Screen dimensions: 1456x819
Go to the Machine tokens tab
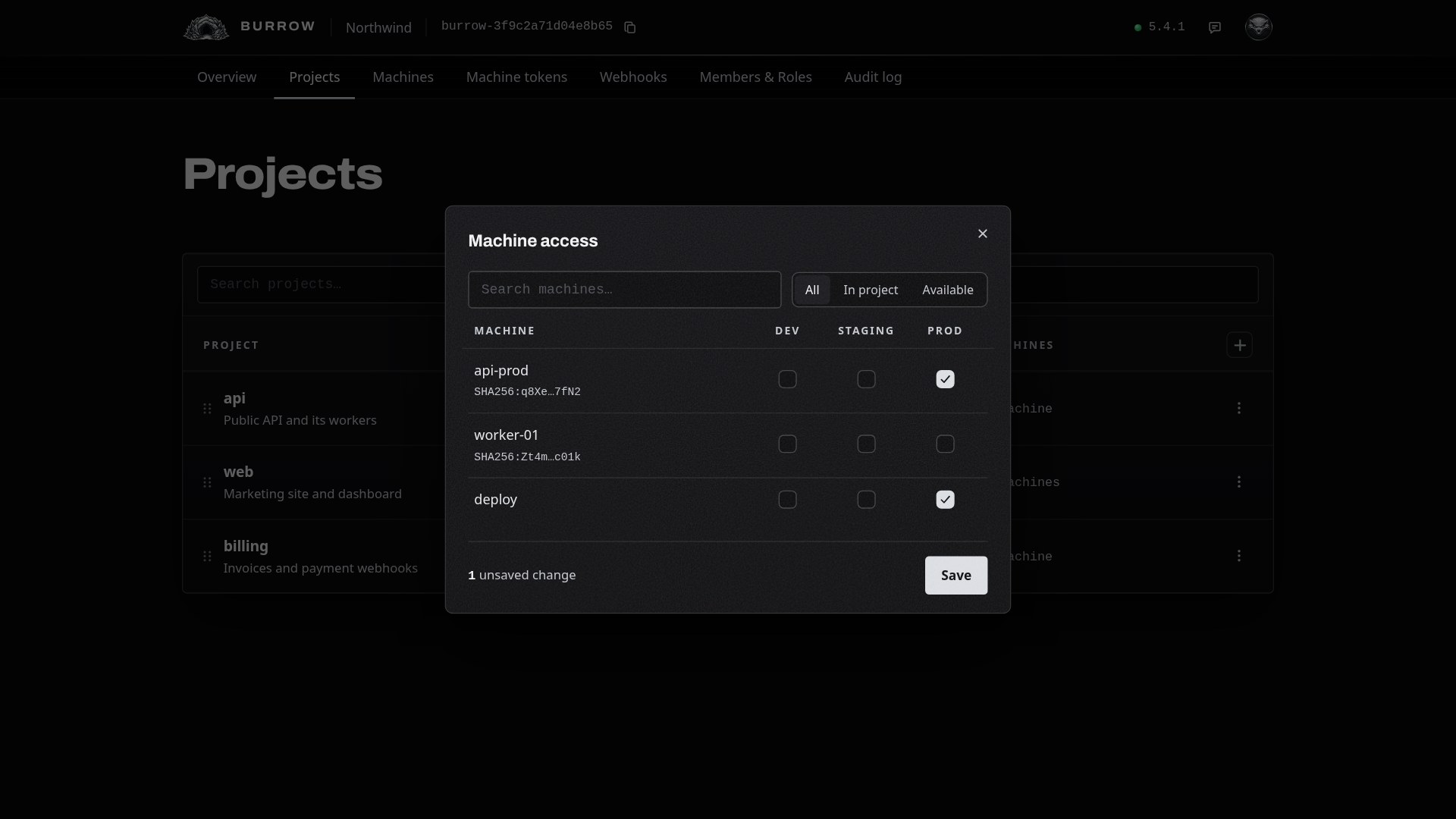516,77
